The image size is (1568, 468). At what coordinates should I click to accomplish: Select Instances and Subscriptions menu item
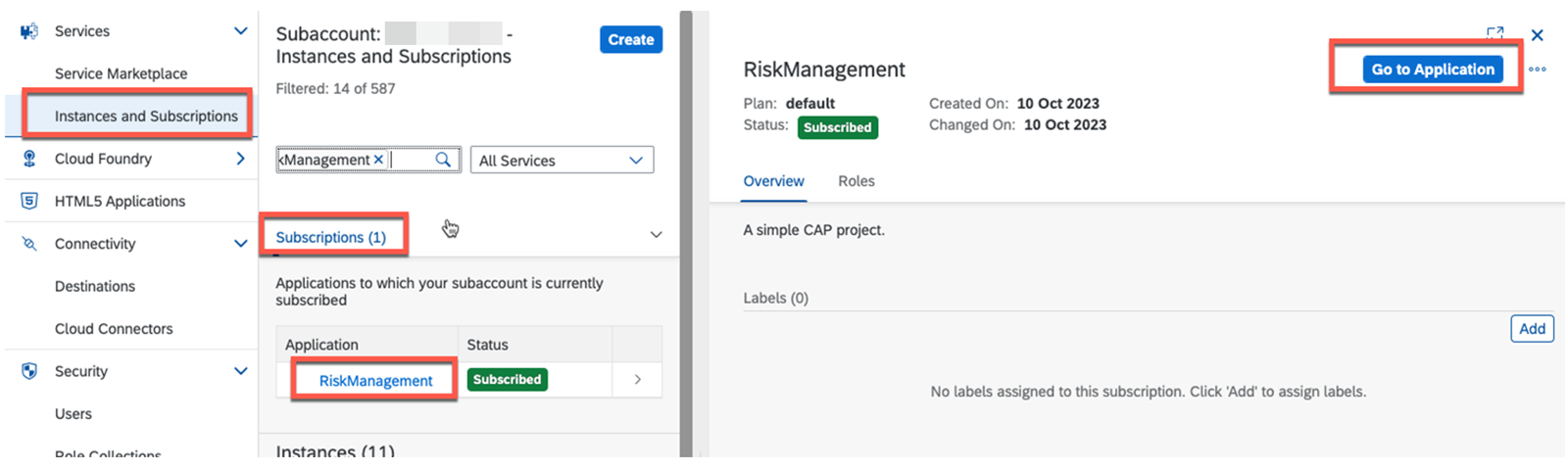click(146, 116)
